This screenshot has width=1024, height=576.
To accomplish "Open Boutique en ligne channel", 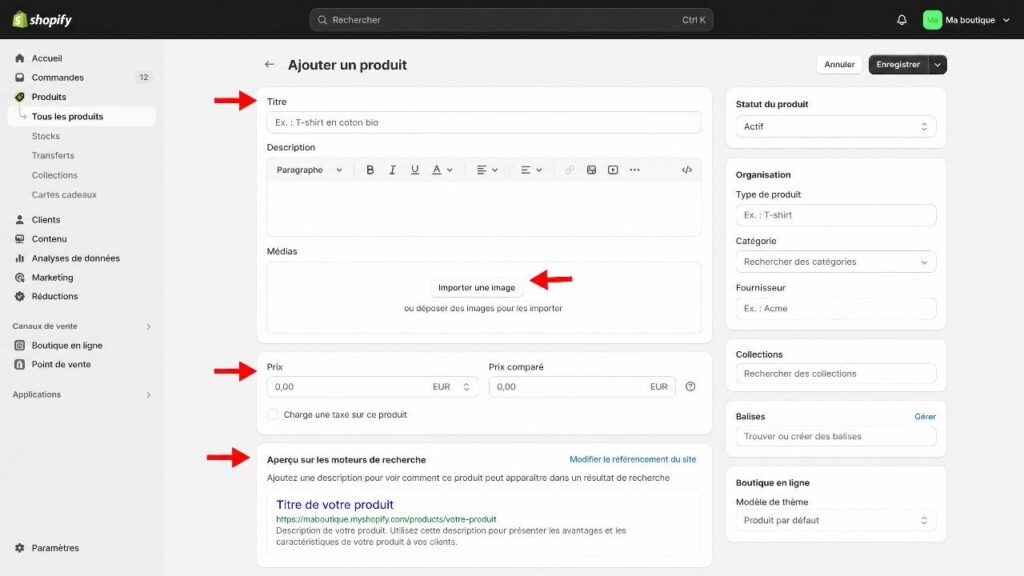I will tap(67, 345).
